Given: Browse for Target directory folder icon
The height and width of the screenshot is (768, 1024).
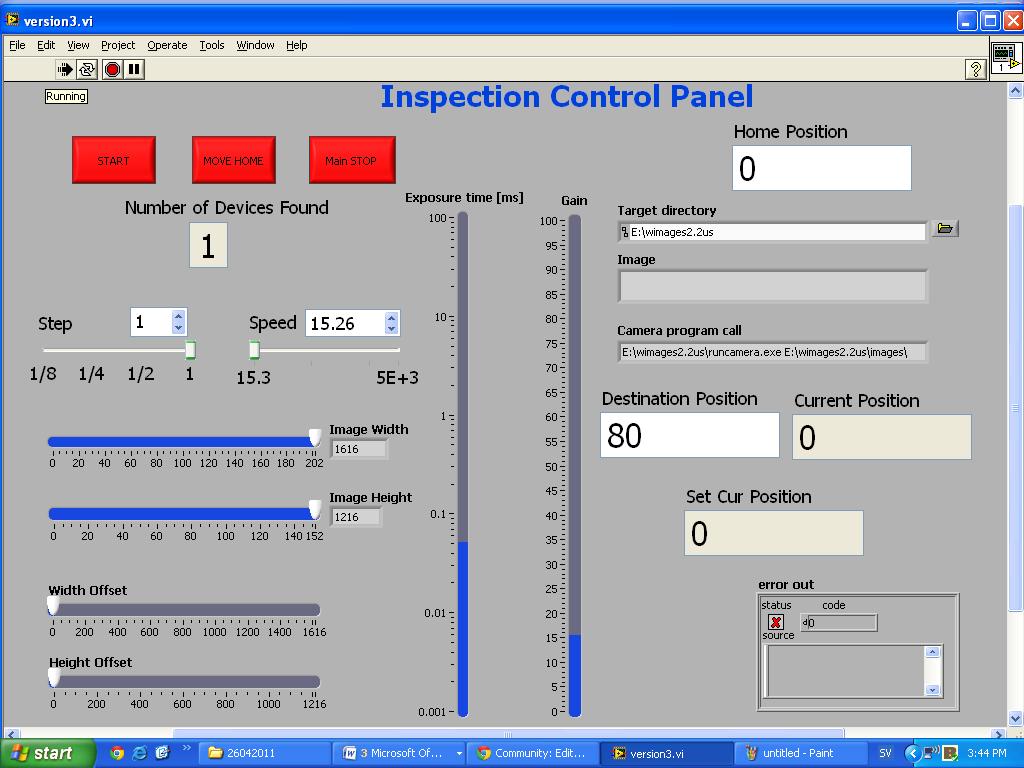Looking at the screenshot, I should tap(944, 229).
